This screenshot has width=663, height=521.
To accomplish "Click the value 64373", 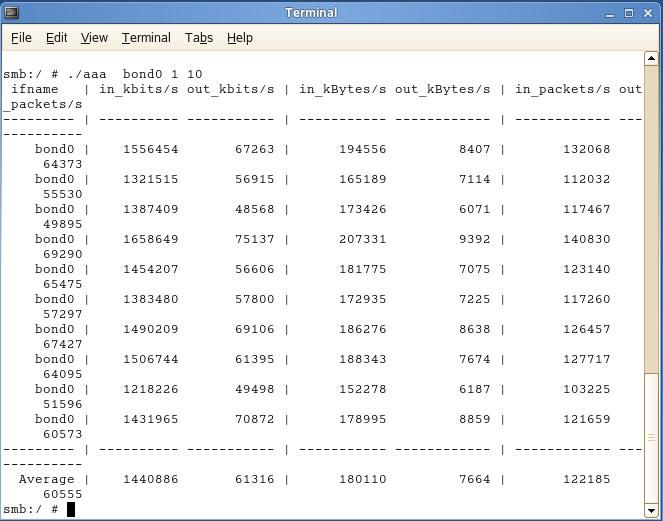I will tap(63, 164).
